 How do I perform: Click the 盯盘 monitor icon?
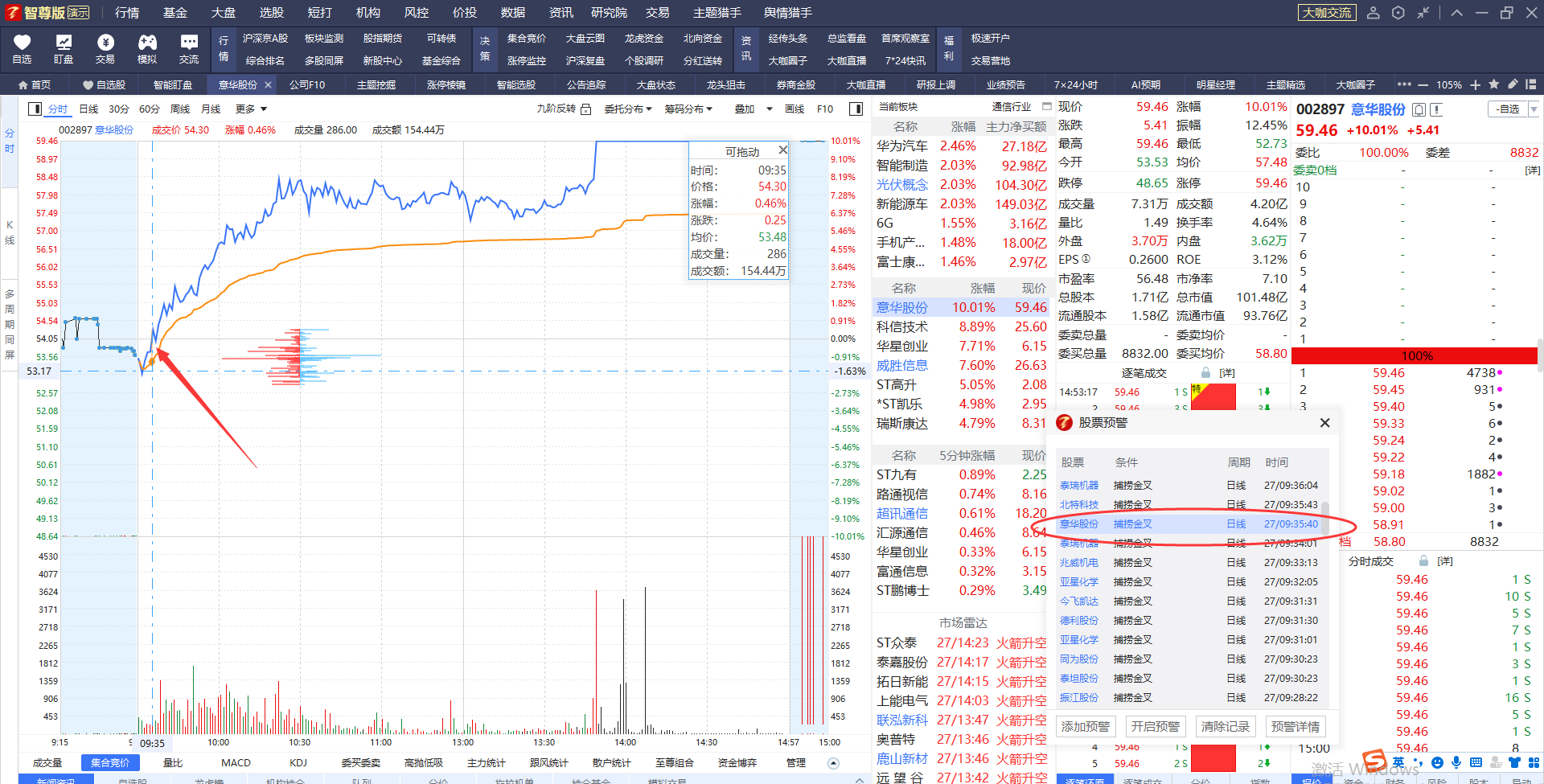point(64,43)
